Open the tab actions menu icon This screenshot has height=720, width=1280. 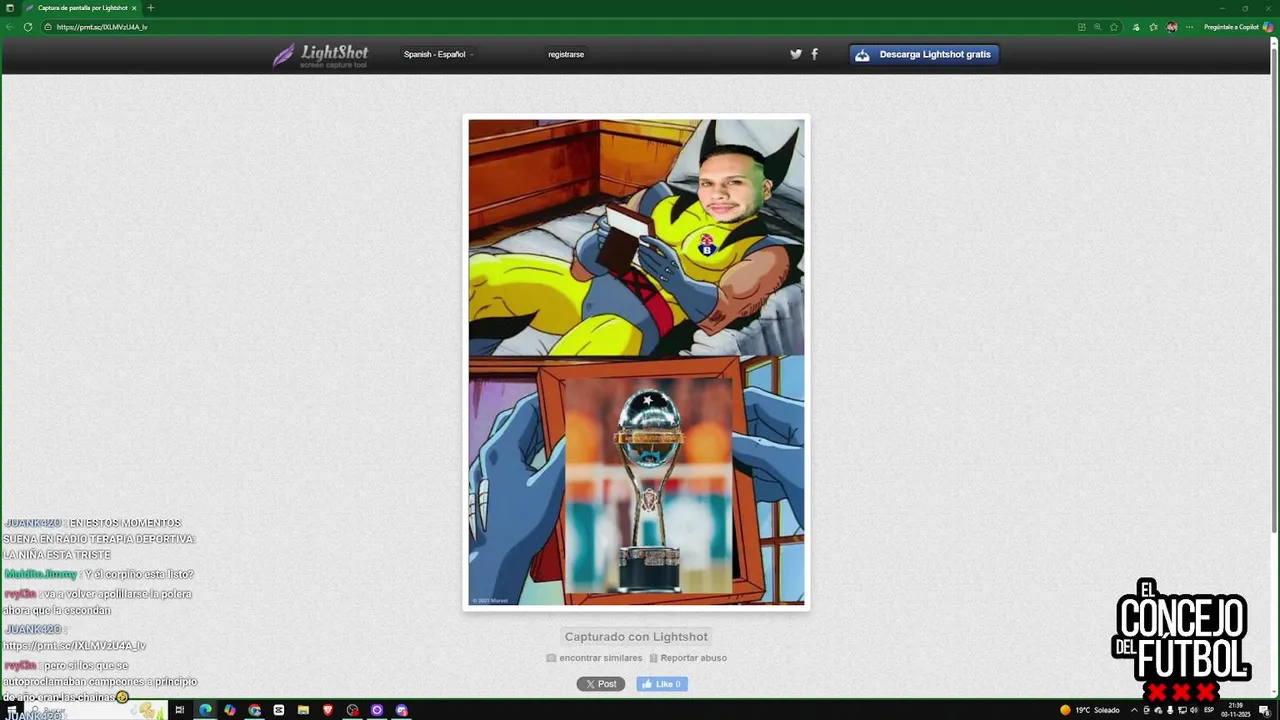click(9, 8)
